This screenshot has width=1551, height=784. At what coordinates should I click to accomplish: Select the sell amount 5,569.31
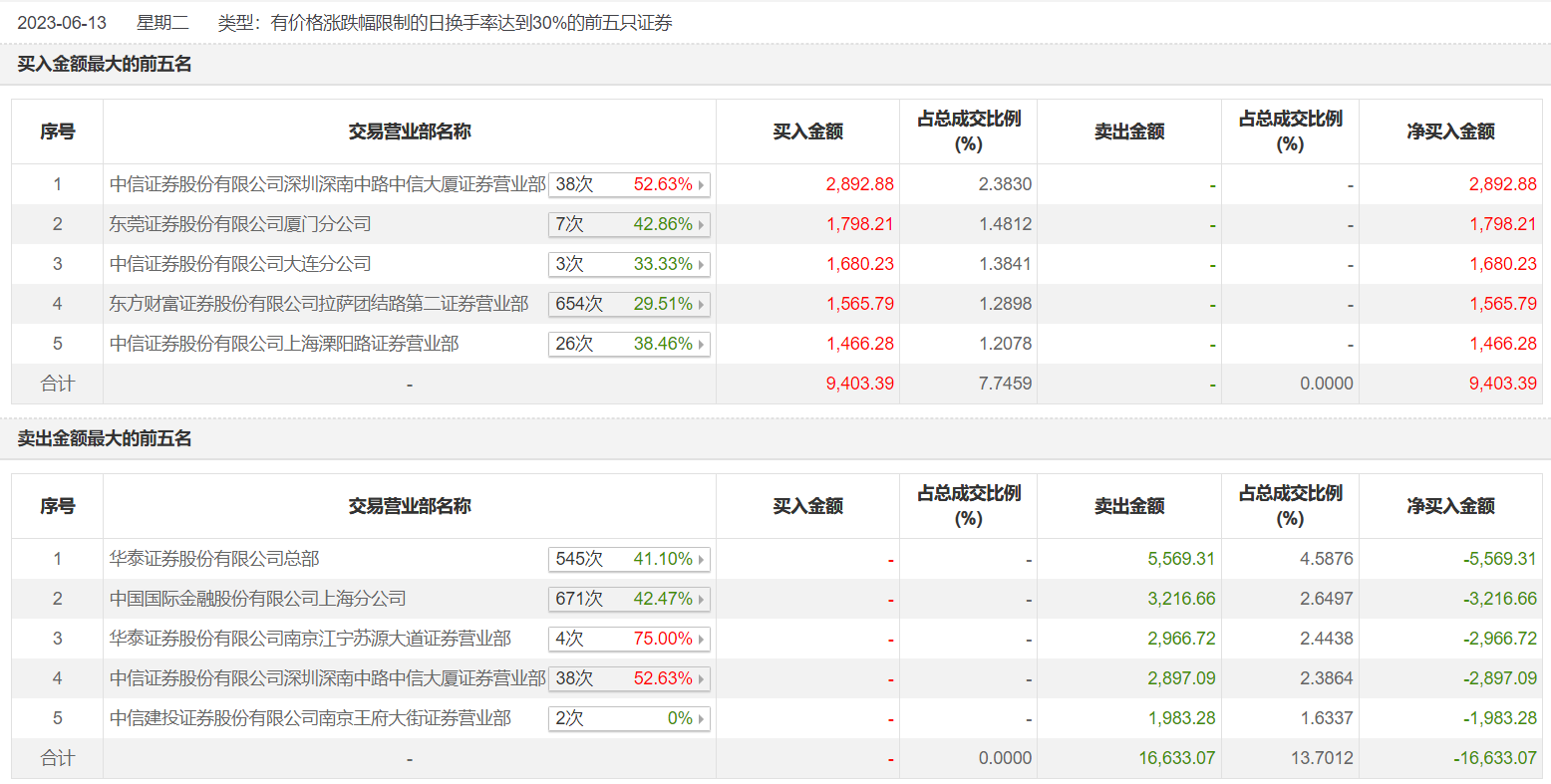[x=1181, y=559]
